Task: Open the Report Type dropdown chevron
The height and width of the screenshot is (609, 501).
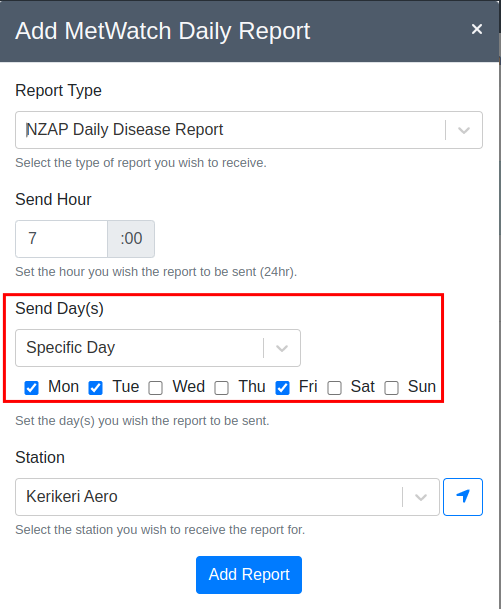Action: coord(464,130)
